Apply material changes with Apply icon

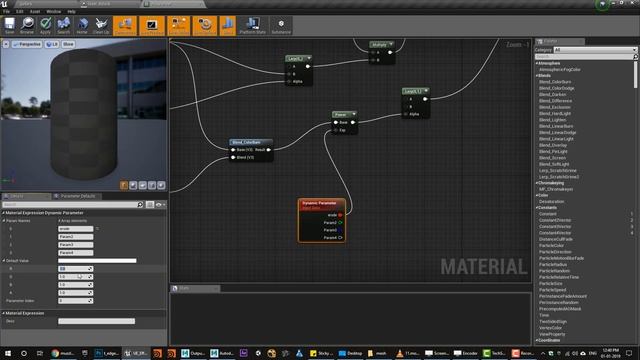tap(45, 25)
